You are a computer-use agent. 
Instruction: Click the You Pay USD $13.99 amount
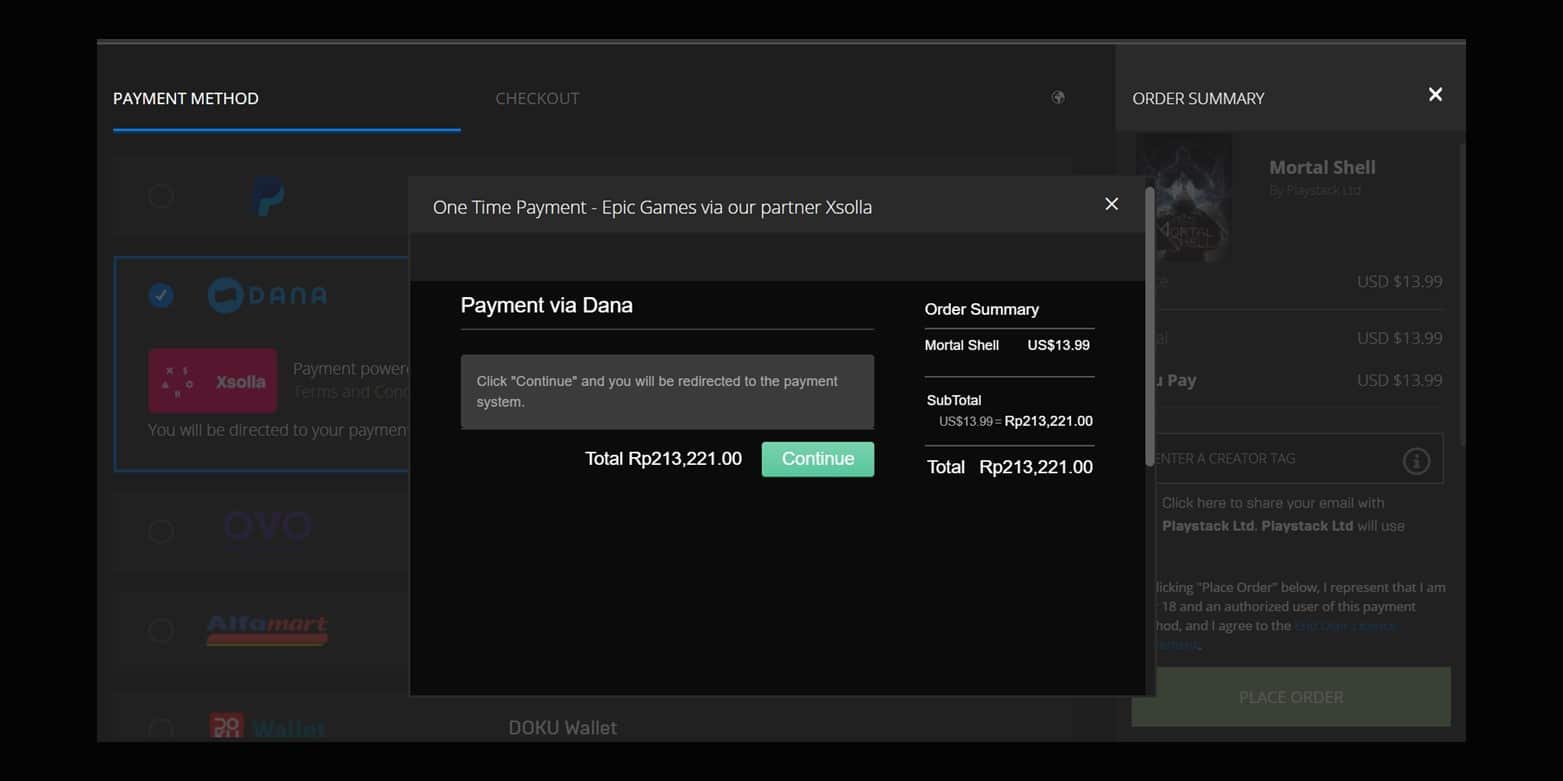click(x=1399, y=380)
